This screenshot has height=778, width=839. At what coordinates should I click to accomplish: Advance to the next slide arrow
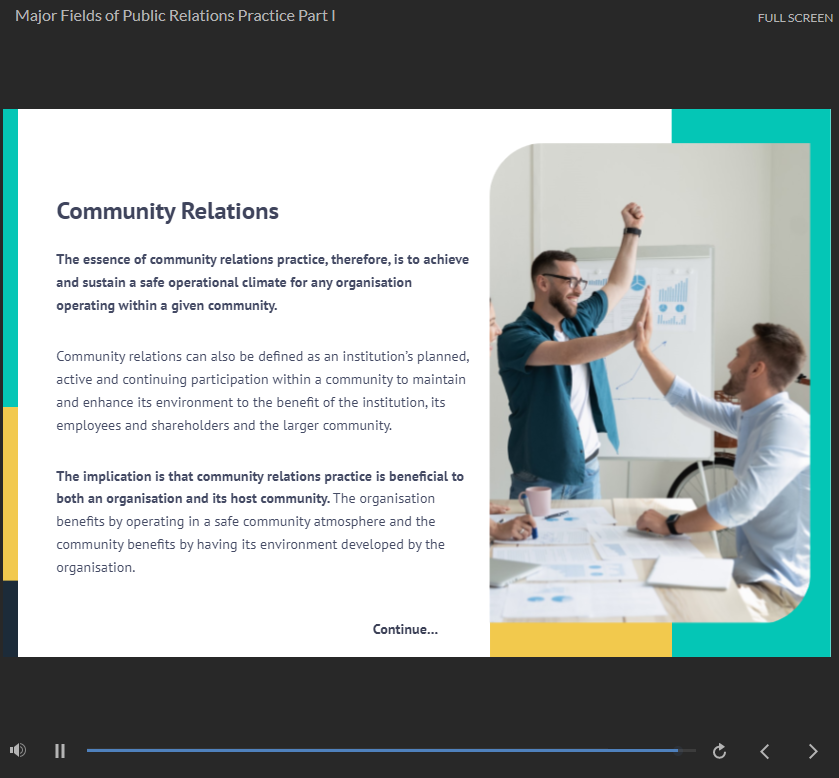point(813,751)
